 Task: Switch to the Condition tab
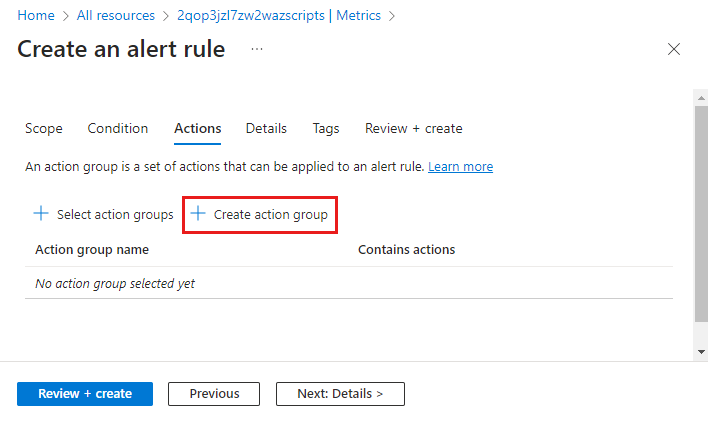(118, 129)
